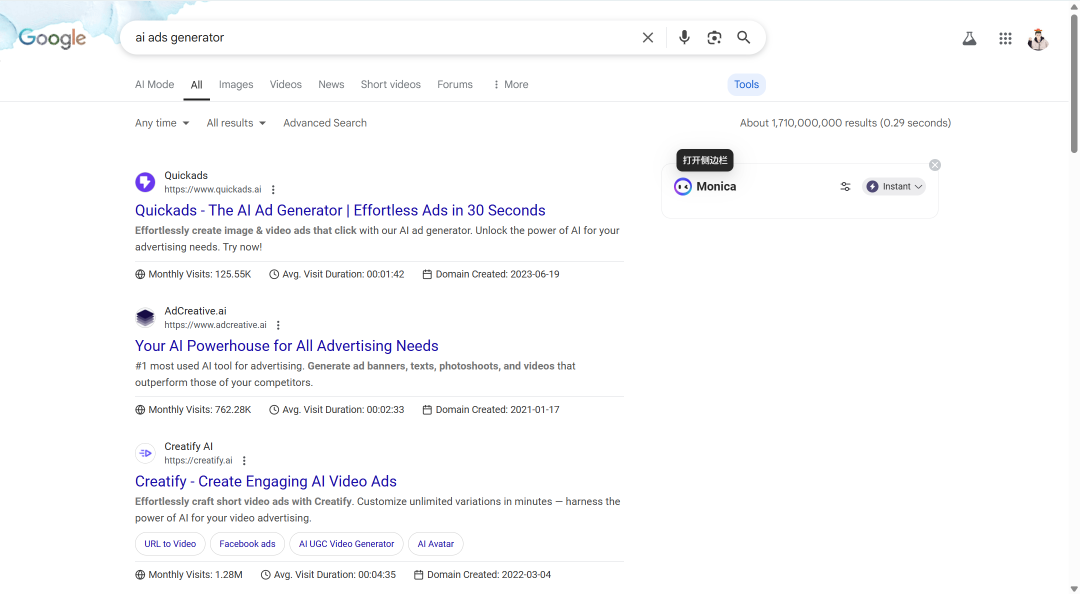Expand the Any time filter dropdown
Image resolution: width=1080 pixels, height=594 pixels.
coord(162,123)
